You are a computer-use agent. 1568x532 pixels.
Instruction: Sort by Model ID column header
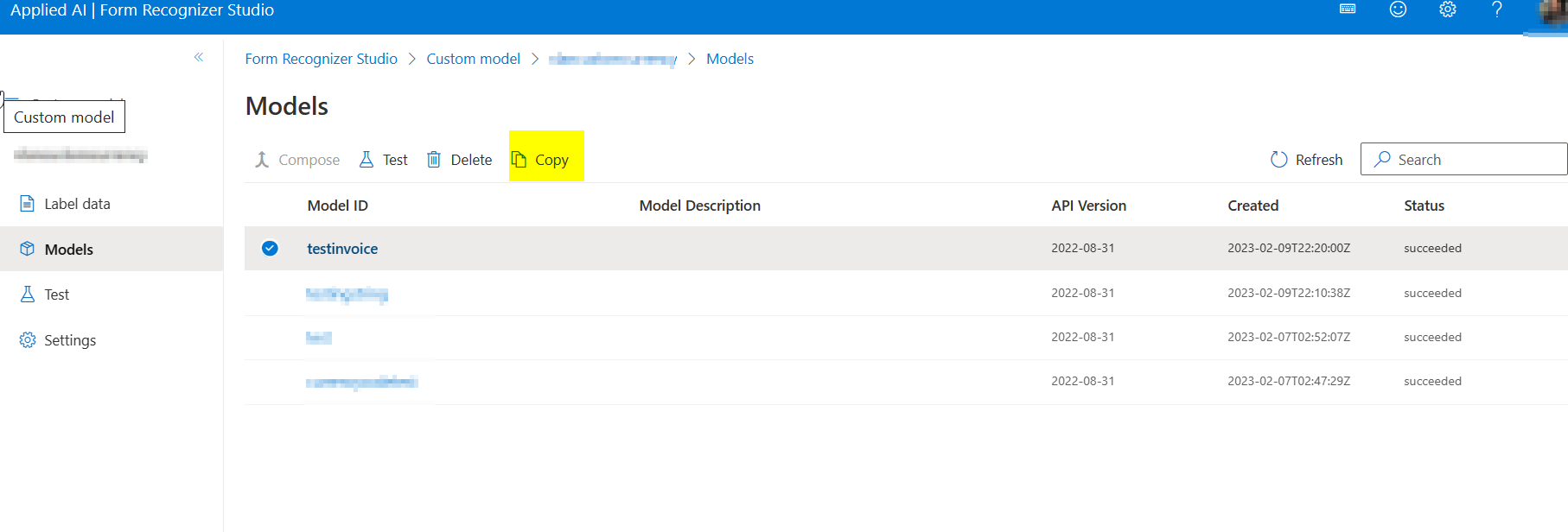[x=337, y=206]
